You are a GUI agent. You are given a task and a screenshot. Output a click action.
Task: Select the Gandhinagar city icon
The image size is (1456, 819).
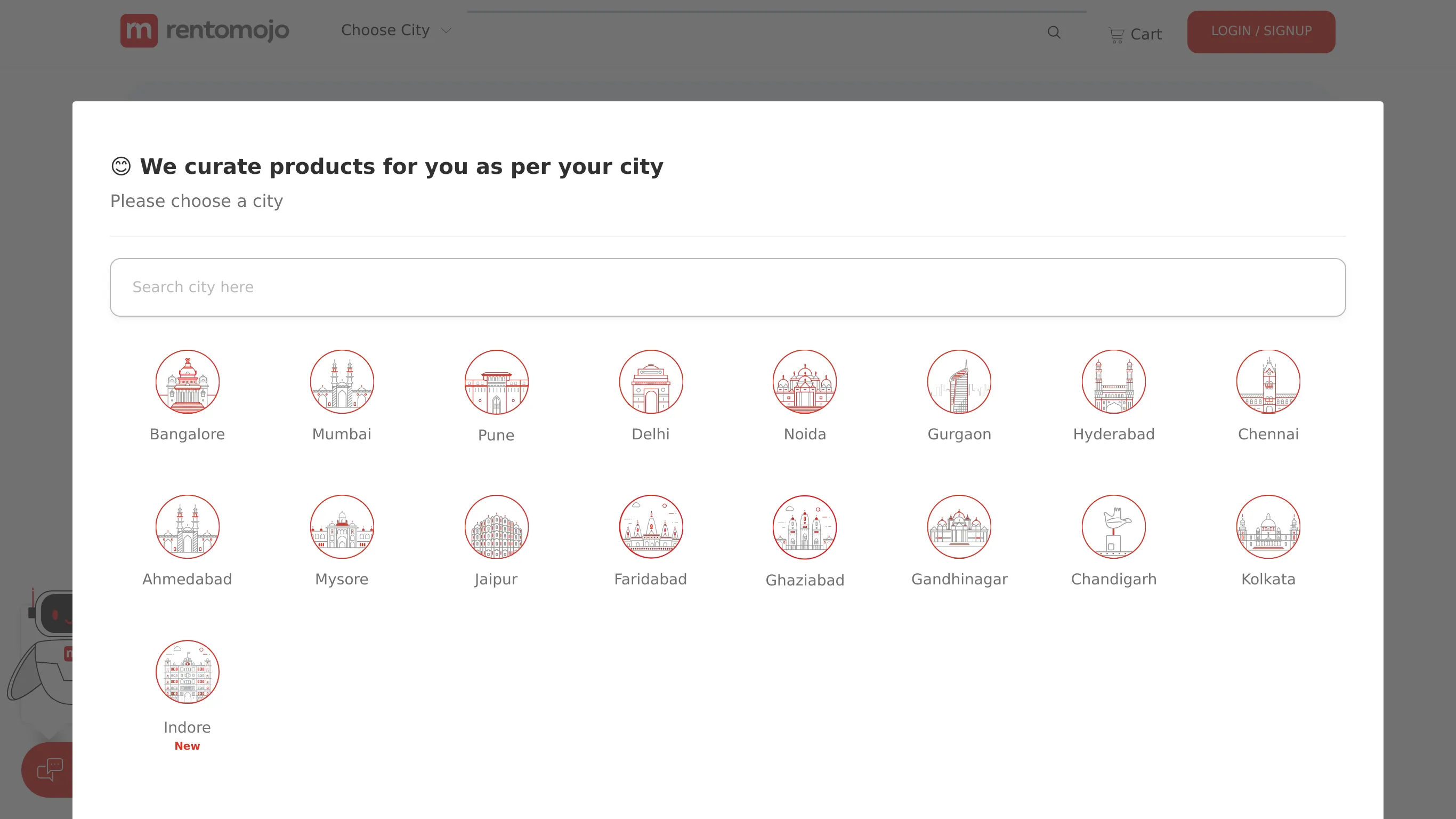tap(959, 527)
